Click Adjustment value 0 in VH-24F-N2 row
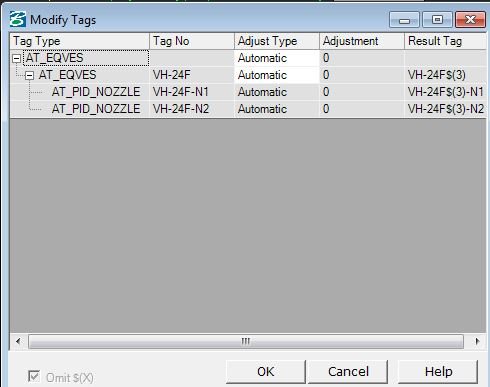The height and width of the screenshot is (387, 490). (x=362, y=109)
